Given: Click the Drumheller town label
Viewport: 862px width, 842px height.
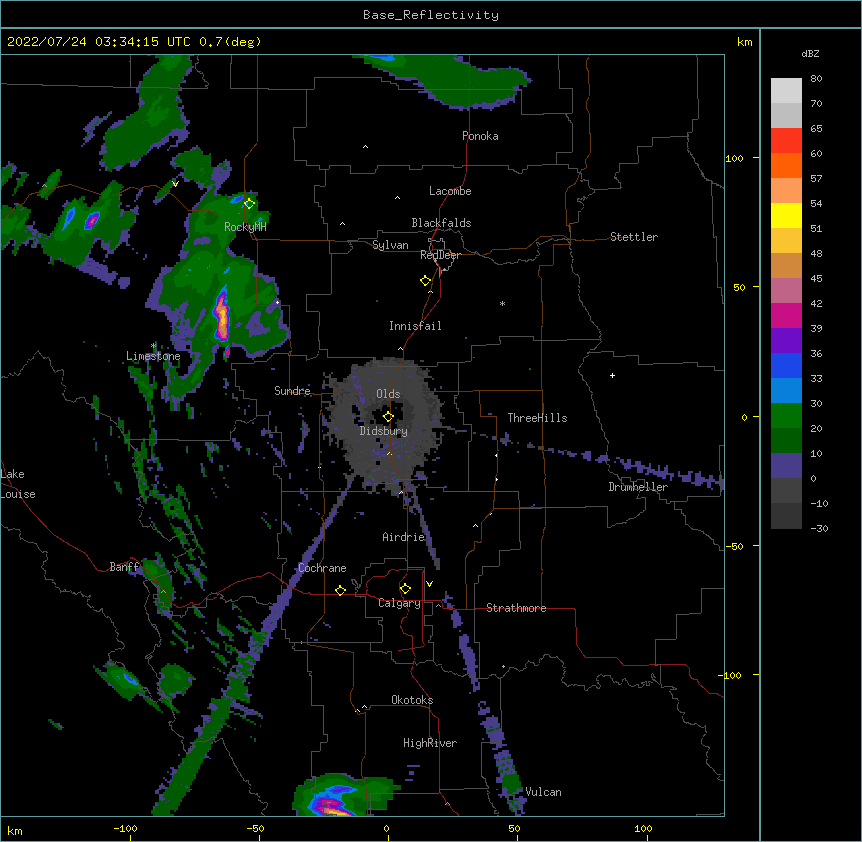Looking at the screenshot, I should click(638, 487).
